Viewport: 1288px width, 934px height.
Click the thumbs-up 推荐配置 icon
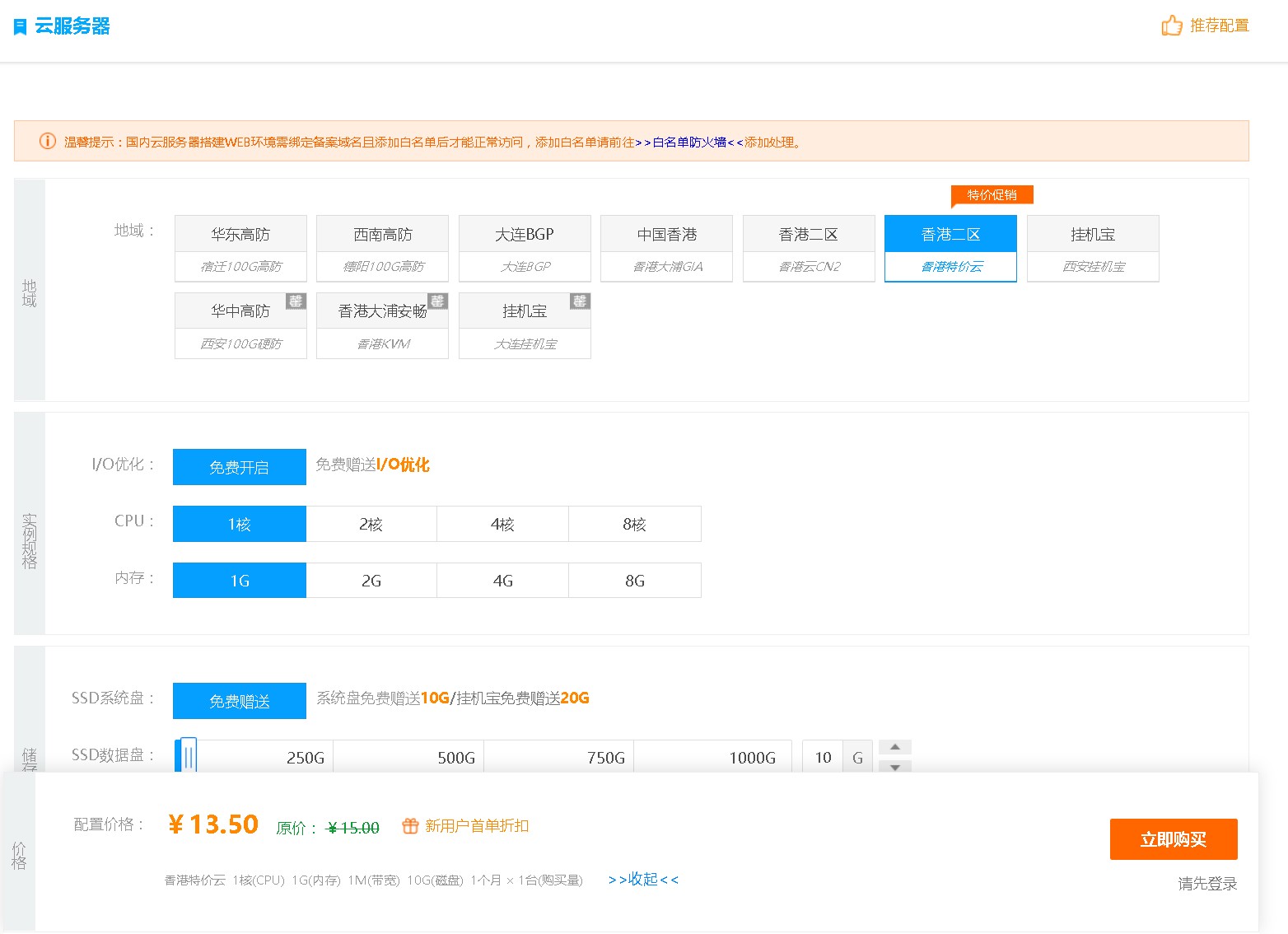coord(1172,26)
